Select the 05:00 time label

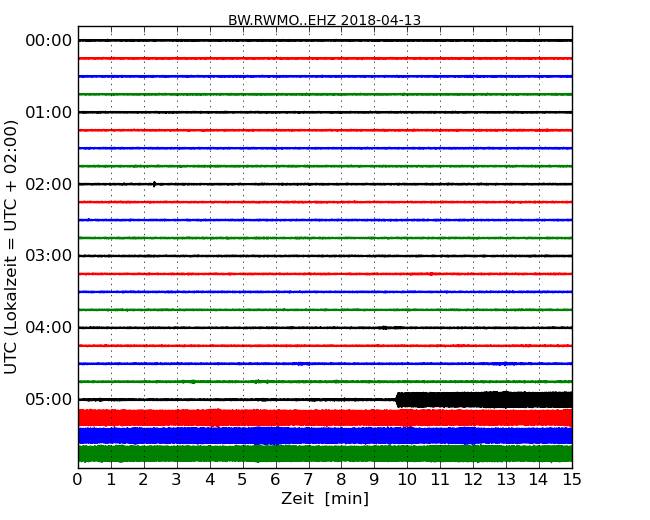49,399
